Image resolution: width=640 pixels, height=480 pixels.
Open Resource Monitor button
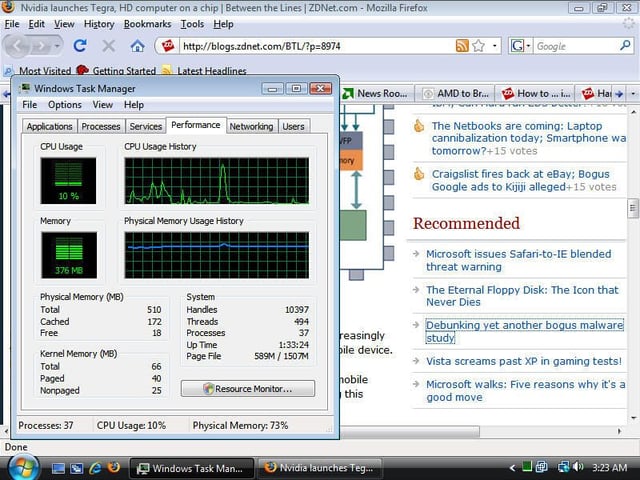[248, 389]
